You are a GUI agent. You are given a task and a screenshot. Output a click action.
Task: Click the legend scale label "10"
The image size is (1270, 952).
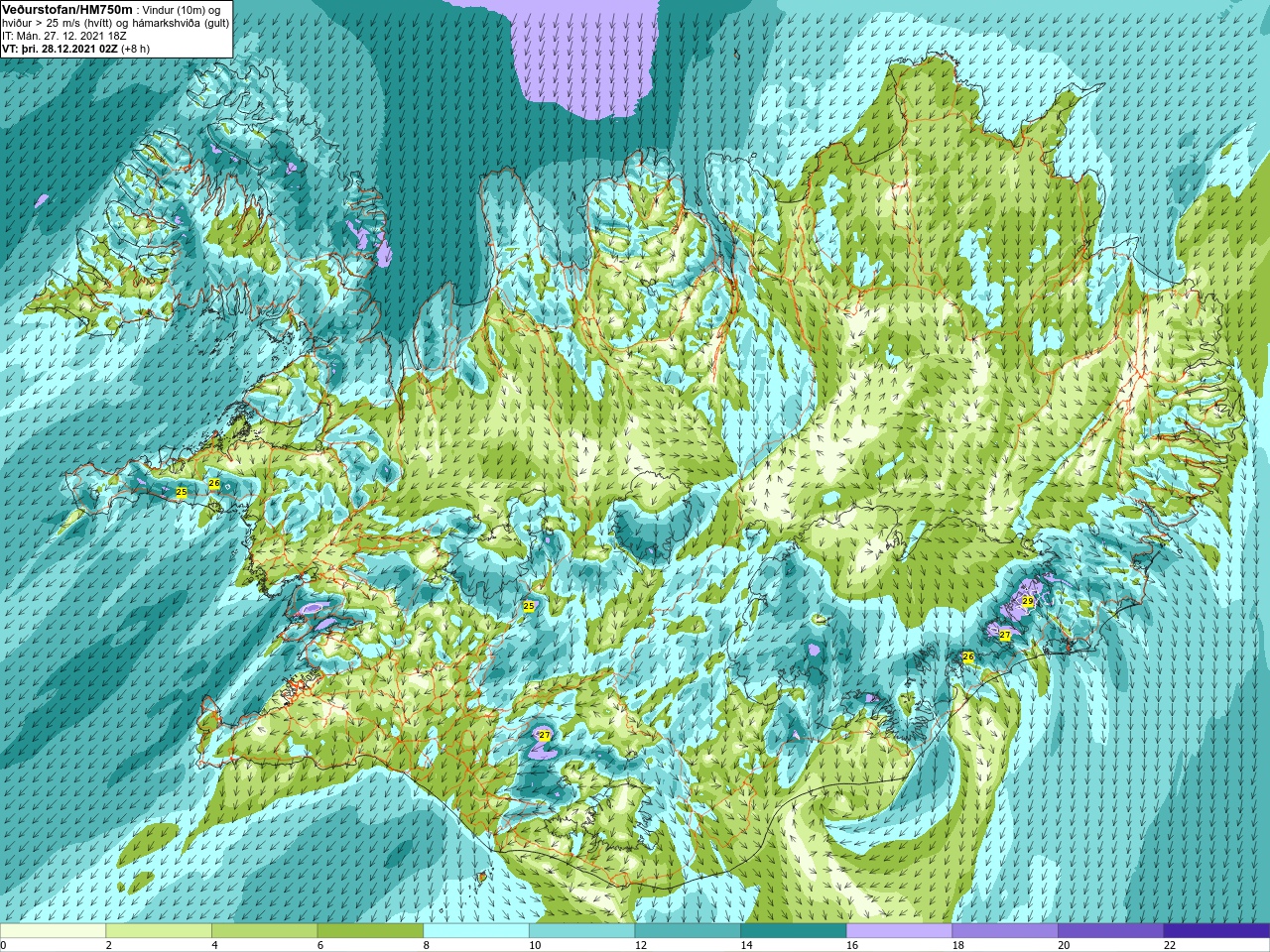coord(535,946)
